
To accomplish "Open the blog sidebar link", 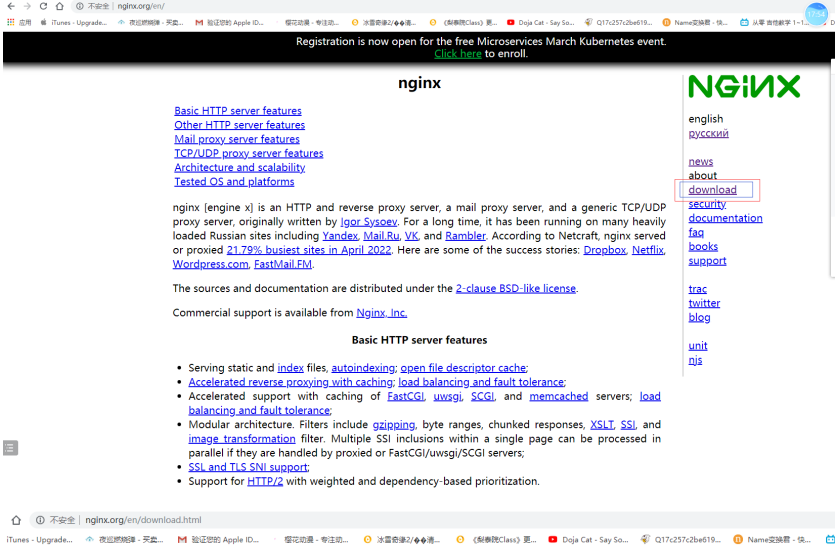I will [x=699, y=318].
